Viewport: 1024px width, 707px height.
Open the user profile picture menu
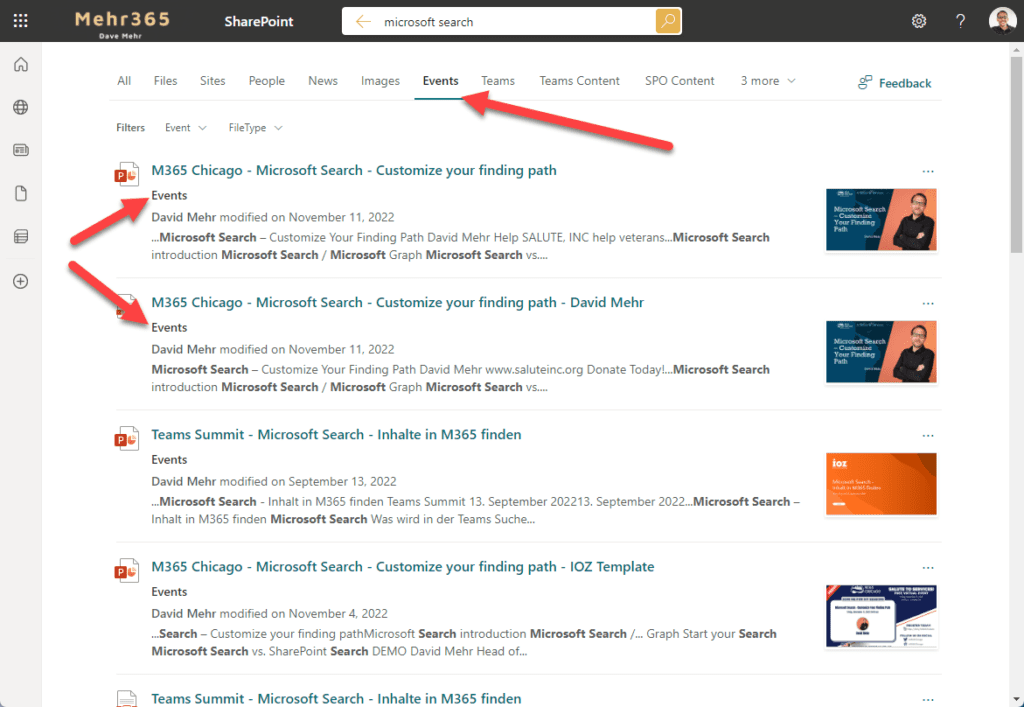[1002, 21]
